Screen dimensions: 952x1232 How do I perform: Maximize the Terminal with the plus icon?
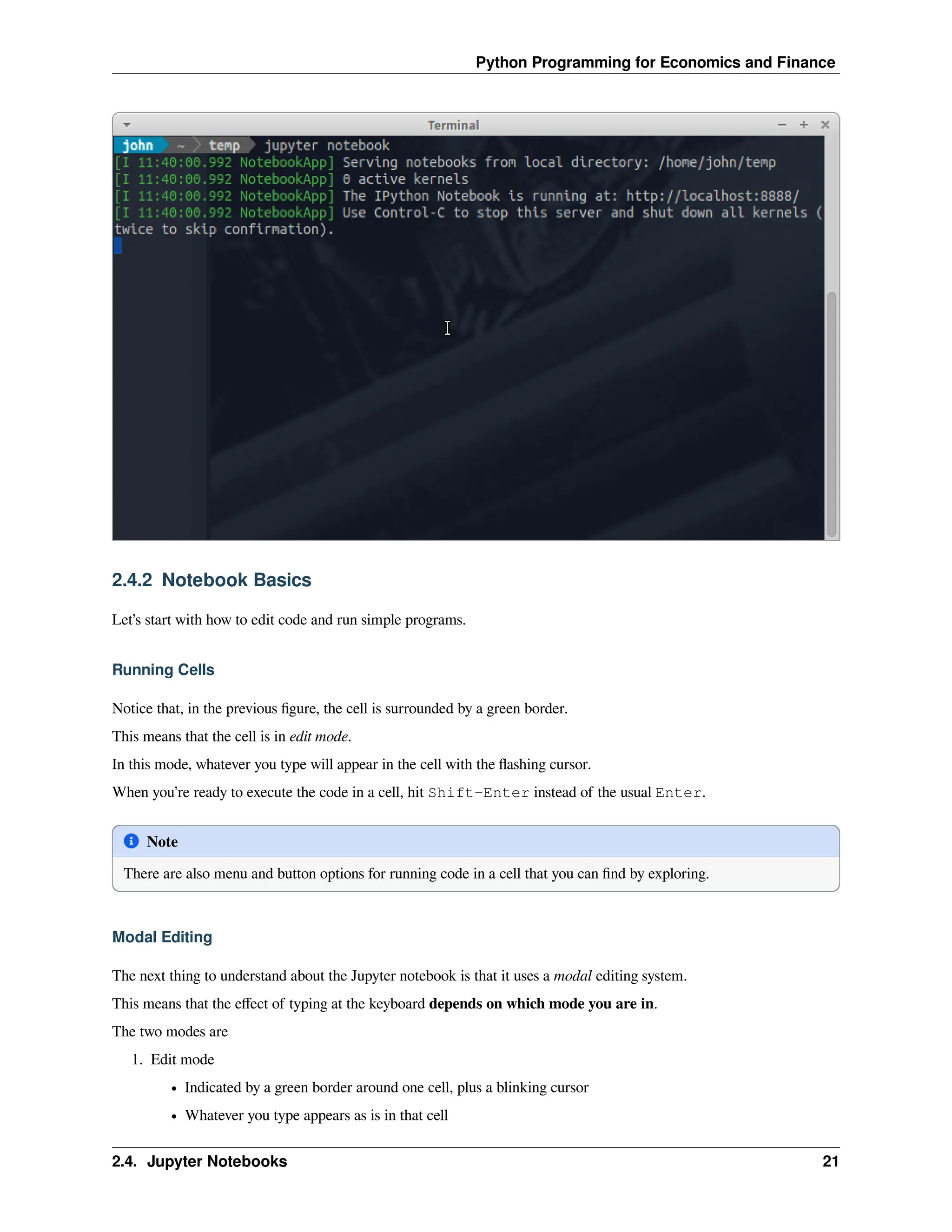click(x=804, y=125)
